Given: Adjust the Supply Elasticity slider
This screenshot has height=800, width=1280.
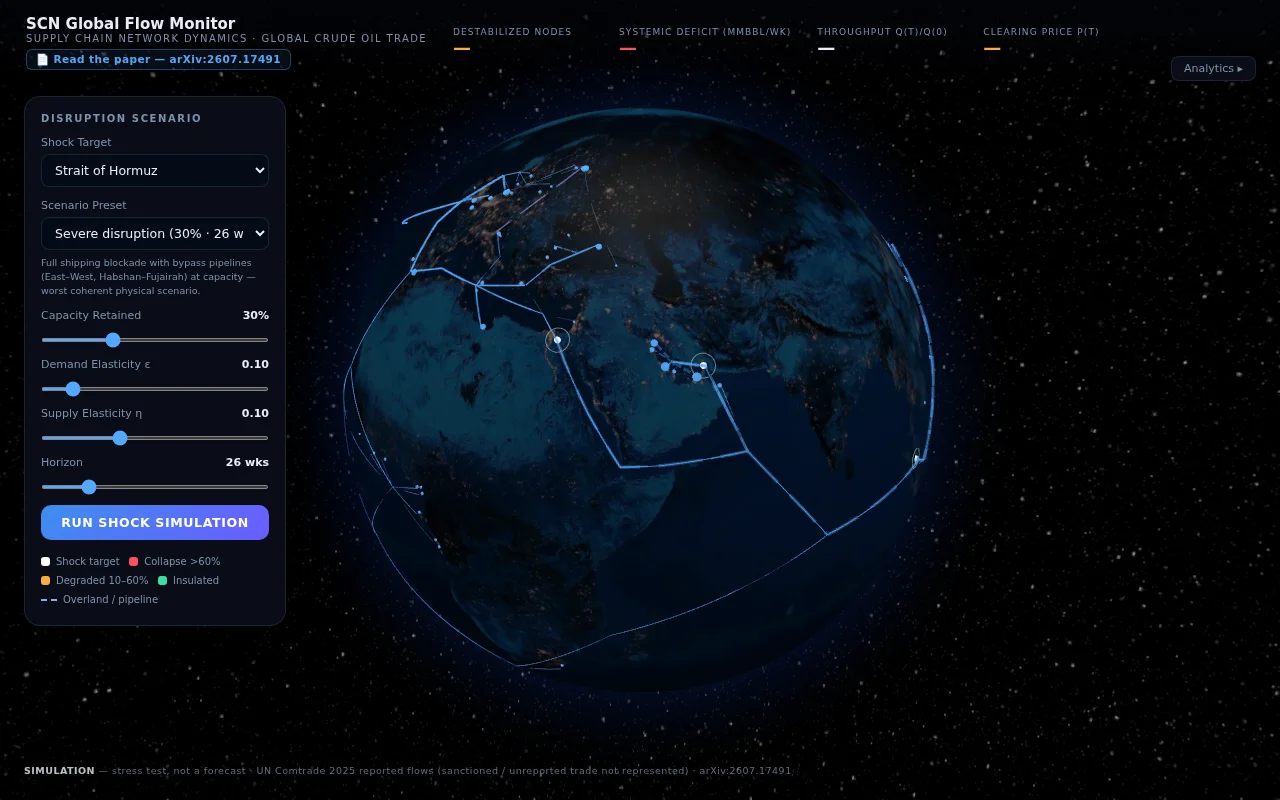Looking at the screenshot, I should coord(155,438).
